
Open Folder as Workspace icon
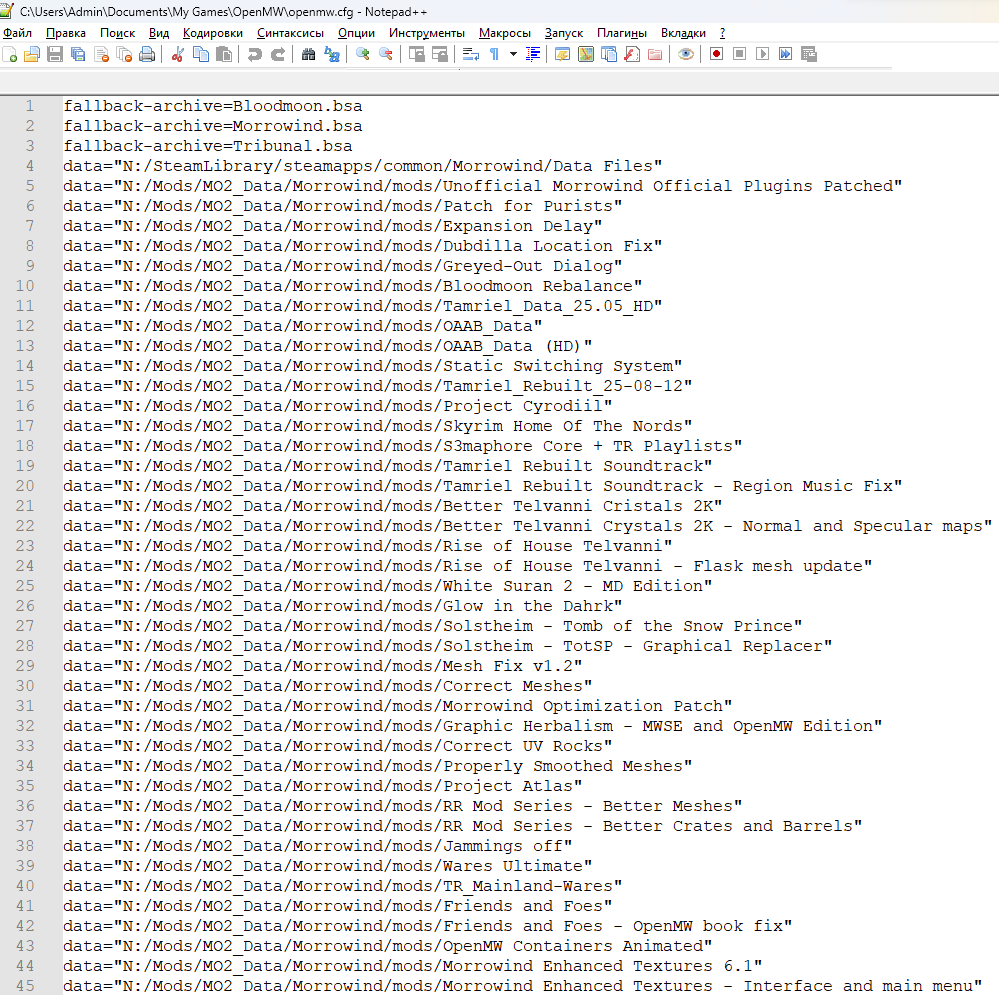point(654,55)
